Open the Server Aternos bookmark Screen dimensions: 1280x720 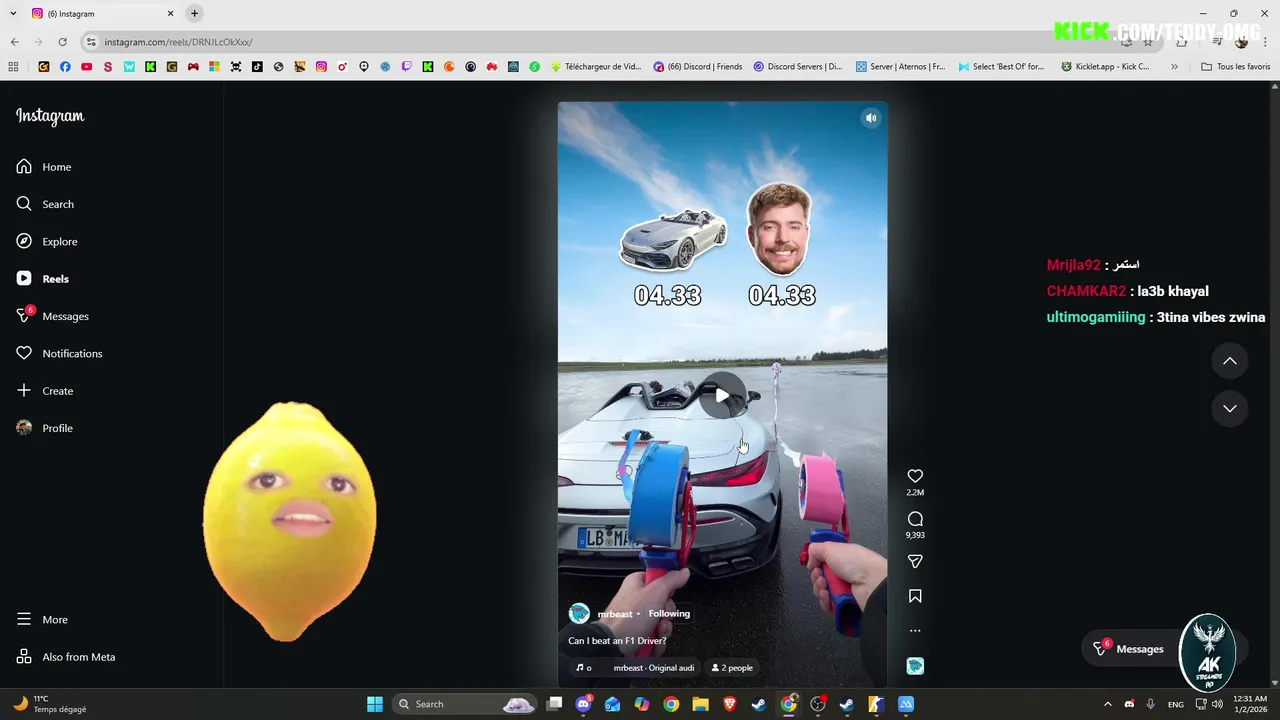tap(900, 67)
